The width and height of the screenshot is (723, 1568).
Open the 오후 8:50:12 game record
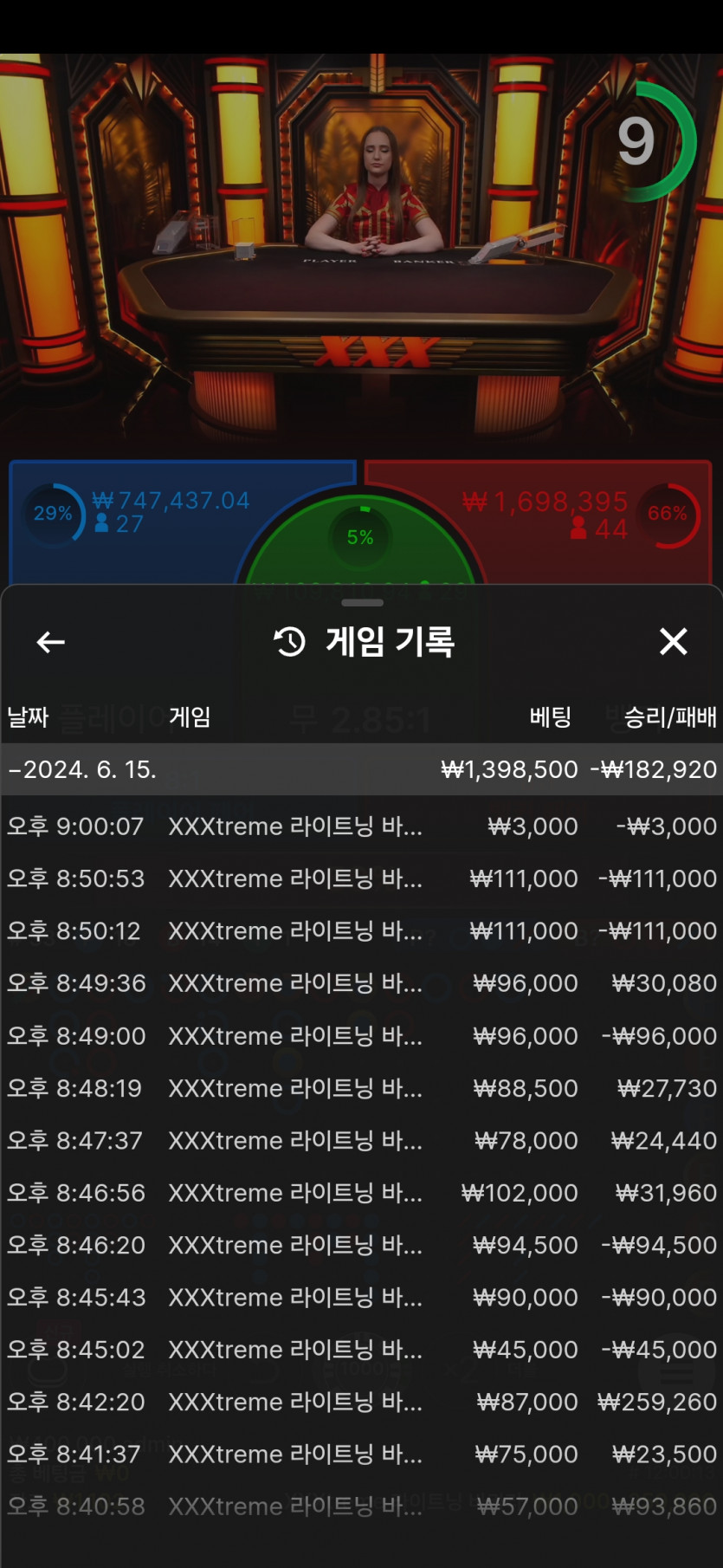pos(361,931)
